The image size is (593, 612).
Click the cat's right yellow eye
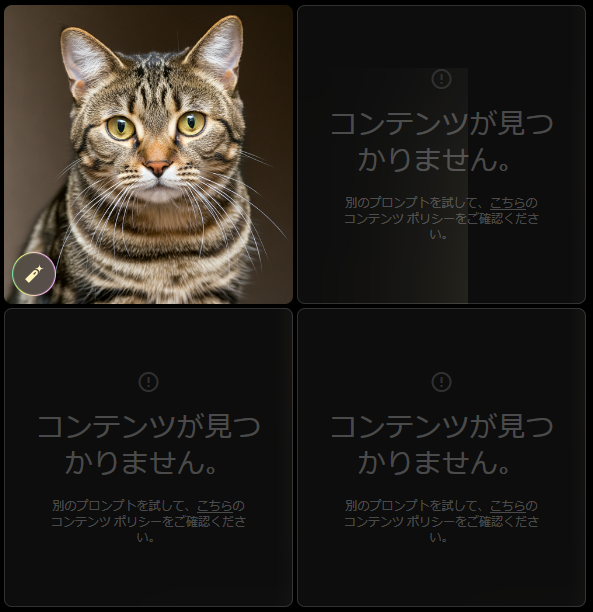click(x=191, y=123)
